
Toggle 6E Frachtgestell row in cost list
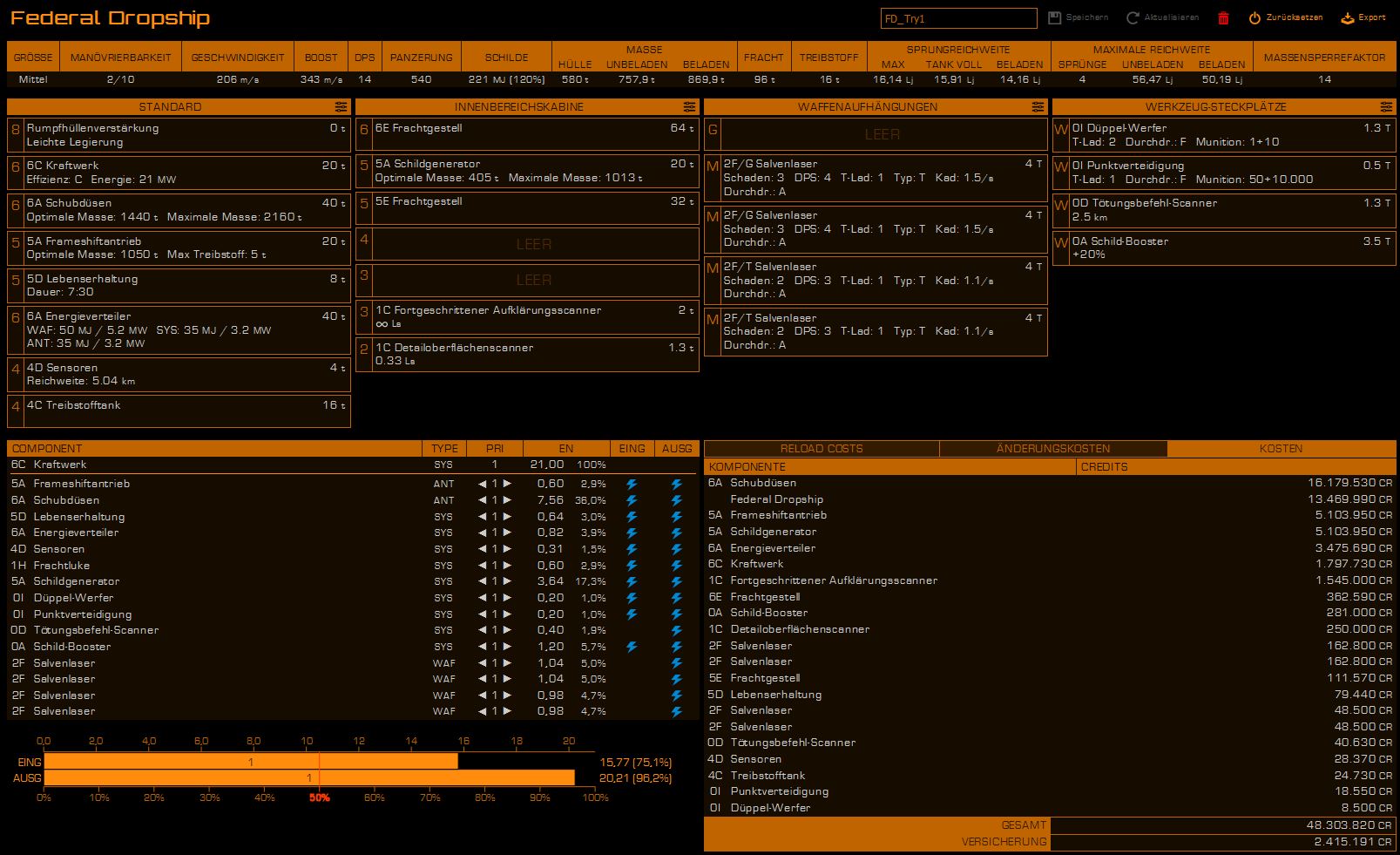[1050, 597]
